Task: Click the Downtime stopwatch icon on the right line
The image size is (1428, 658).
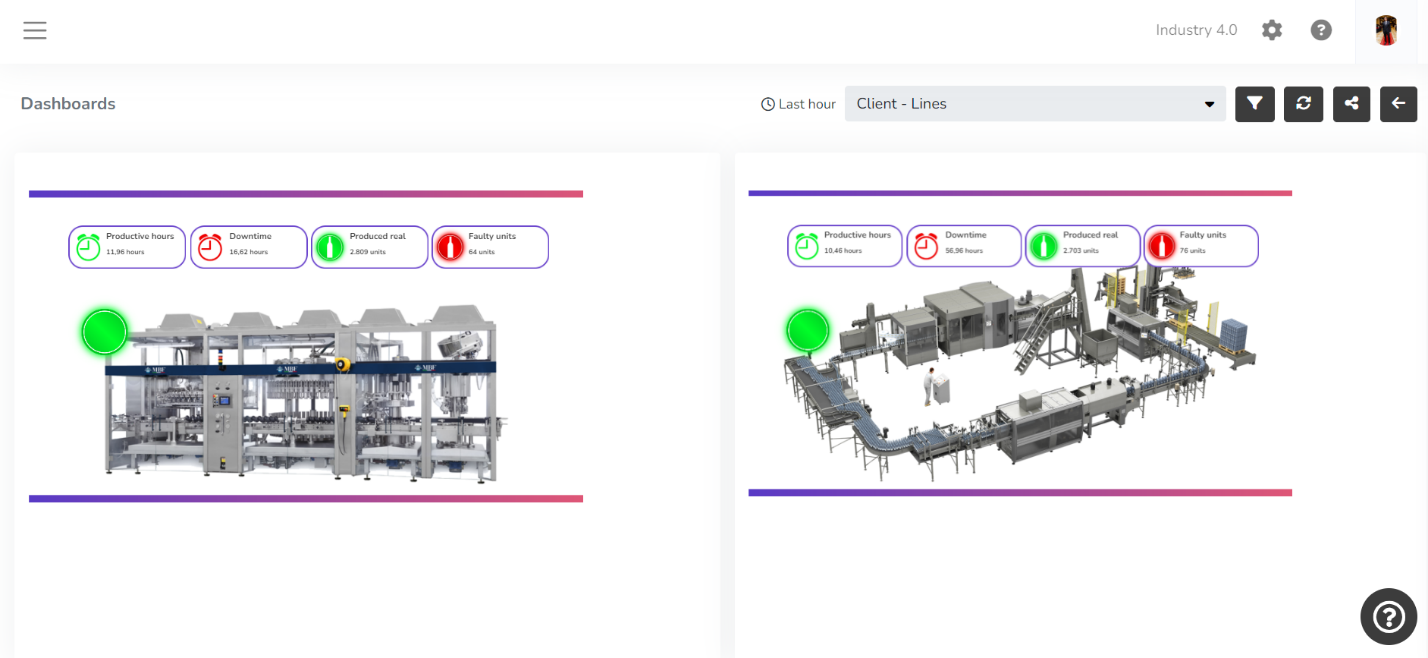Action: pyautogui.click(x=924, y=246)
